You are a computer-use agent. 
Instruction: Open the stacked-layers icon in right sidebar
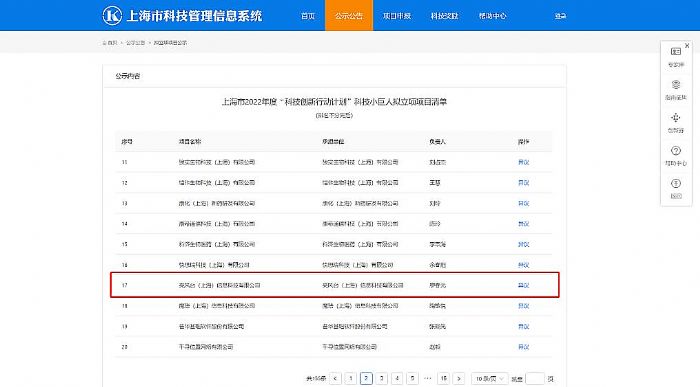coord(675,85)
